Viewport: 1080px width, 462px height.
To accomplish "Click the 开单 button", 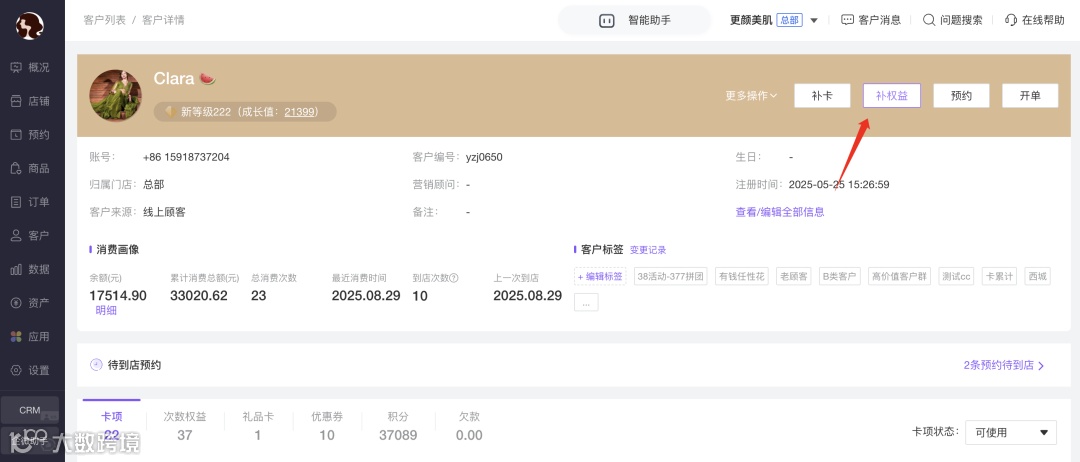I will coord(1030,96).
